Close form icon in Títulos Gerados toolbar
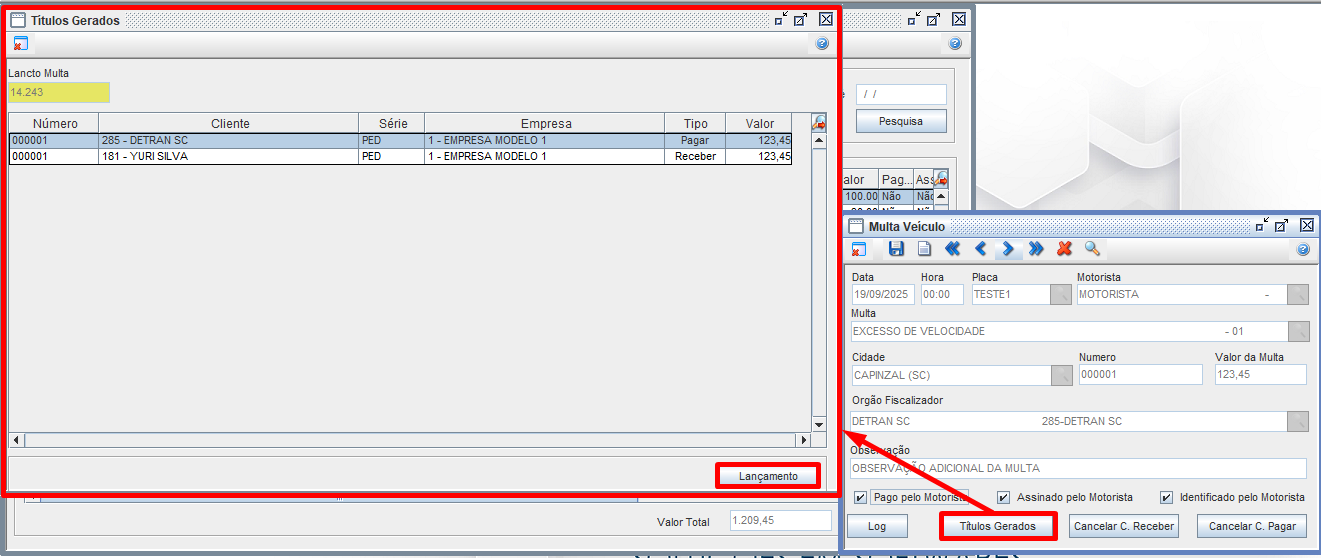The image size is (1321, 558). (20, 44)
